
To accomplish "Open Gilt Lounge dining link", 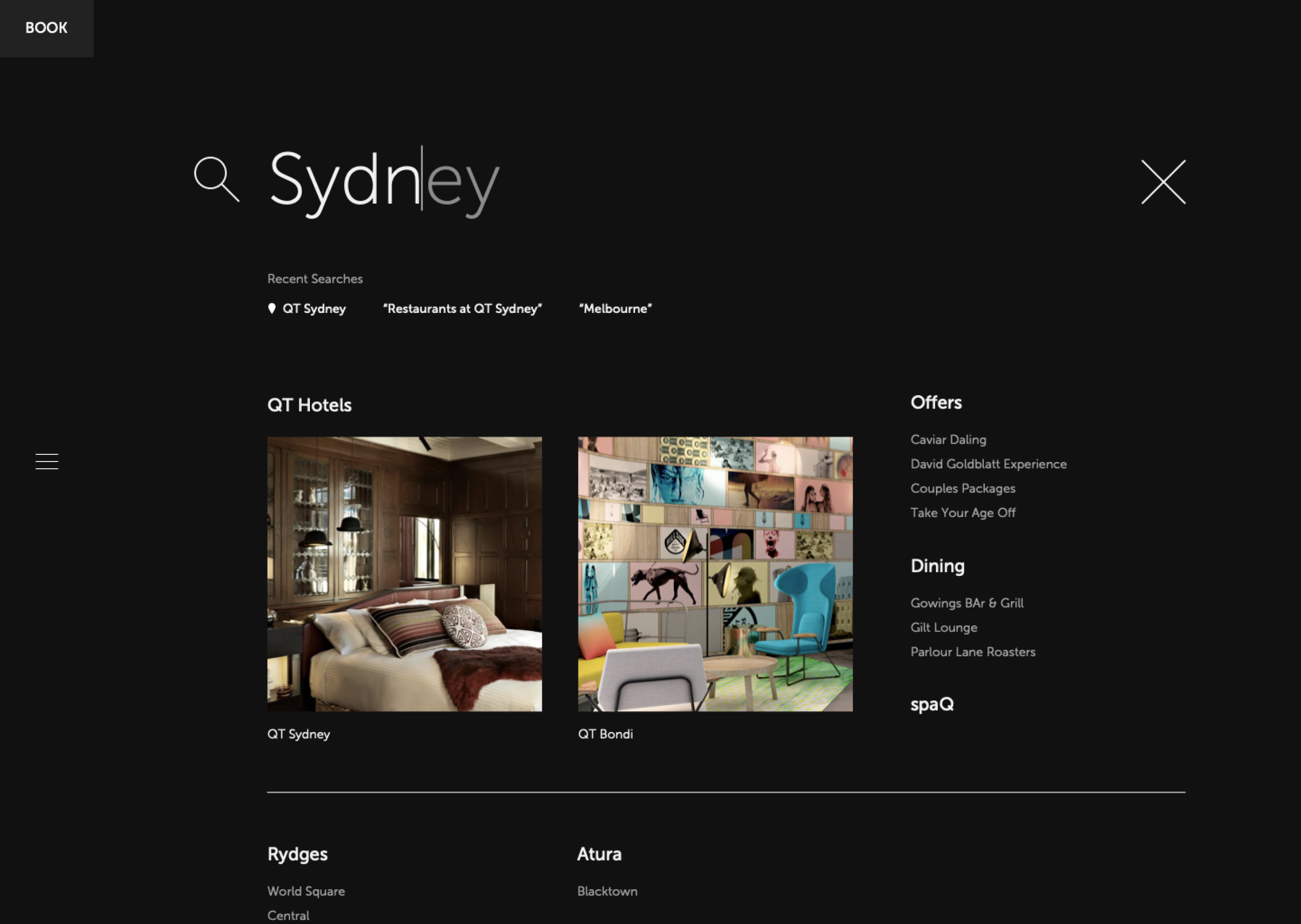I will [x=944, y=627].
